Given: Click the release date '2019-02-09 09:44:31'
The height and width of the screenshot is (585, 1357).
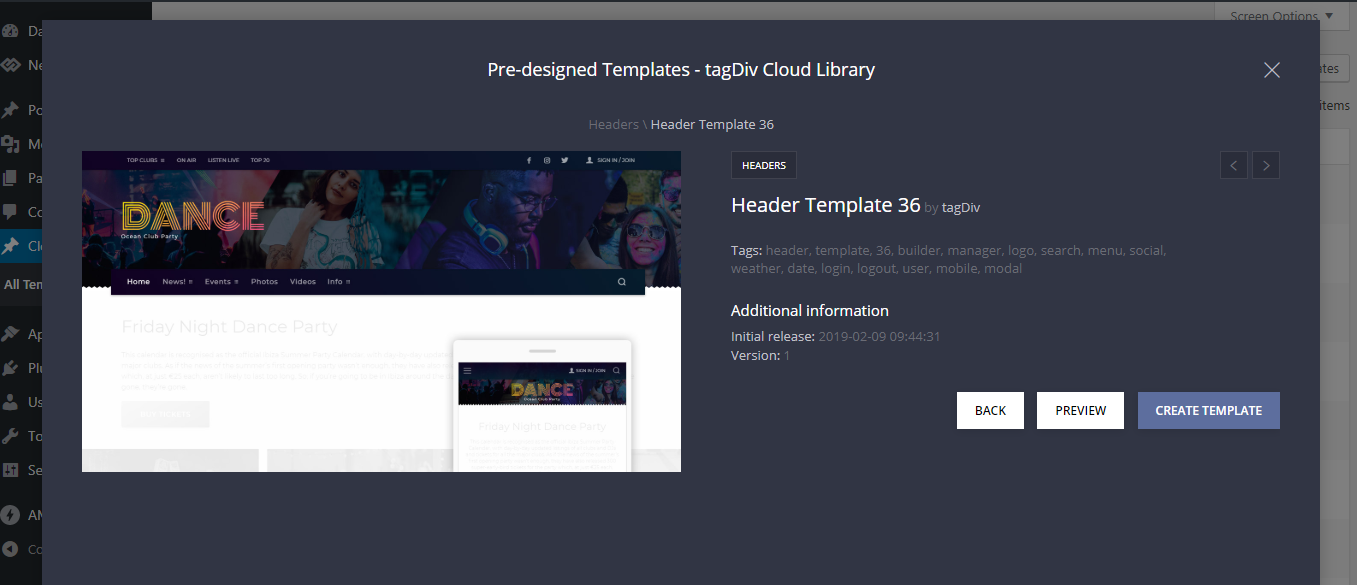Looking at the screenshot, I should pyautogui.click(x=879, y=336).
